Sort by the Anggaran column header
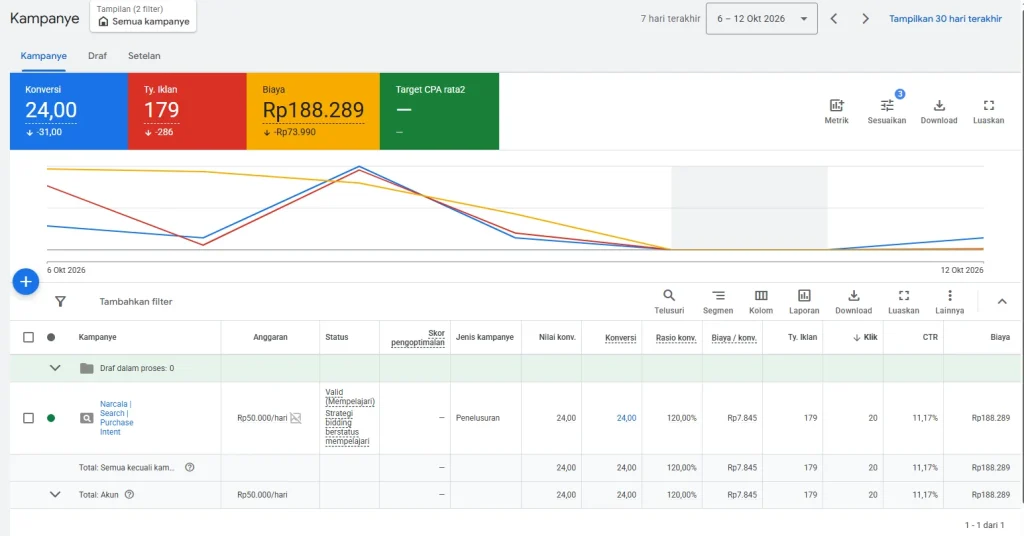 coord(270,338)
